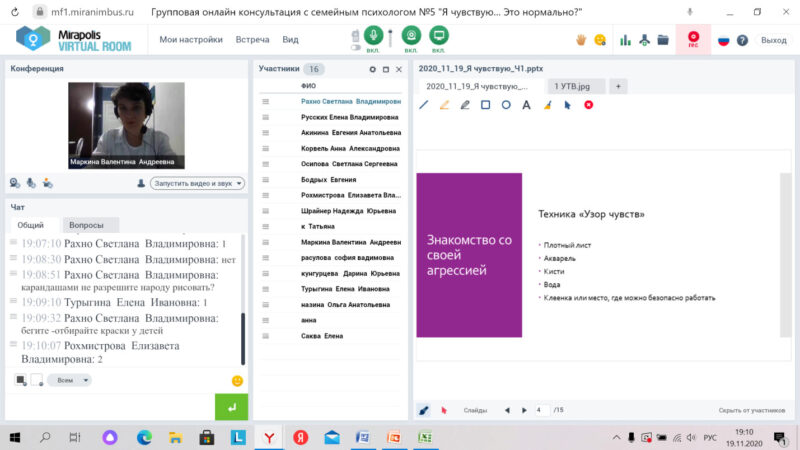Select the text A tool
The height and width of the screenshot is (450, 800).
[526, 105]
